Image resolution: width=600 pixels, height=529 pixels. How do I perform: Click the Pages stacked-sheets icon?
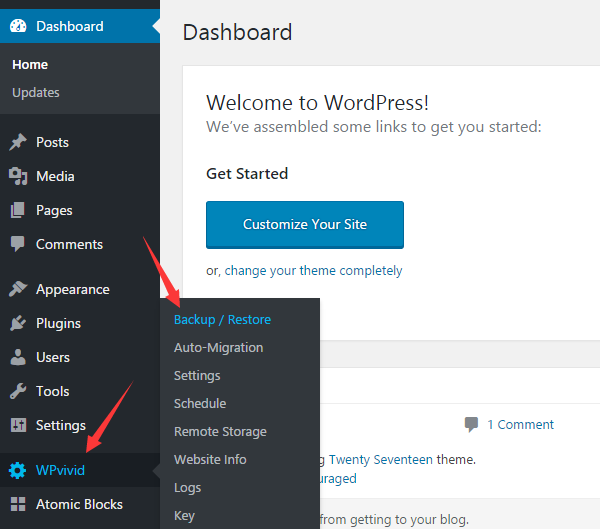[18, 210]
